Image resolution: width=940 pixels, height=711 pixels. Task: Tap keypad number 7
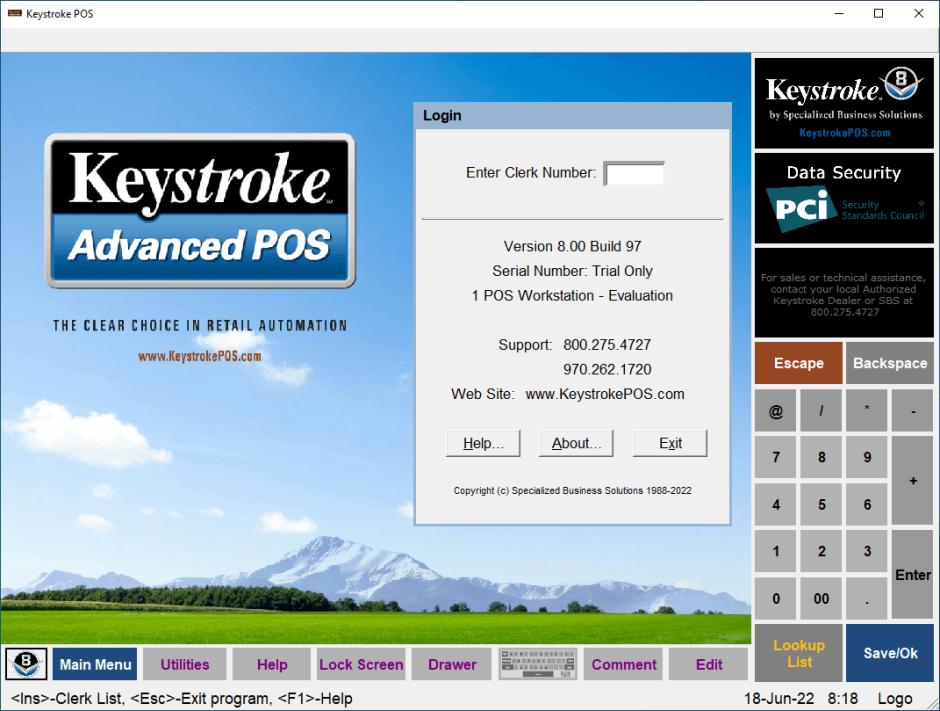coord(776,457)
